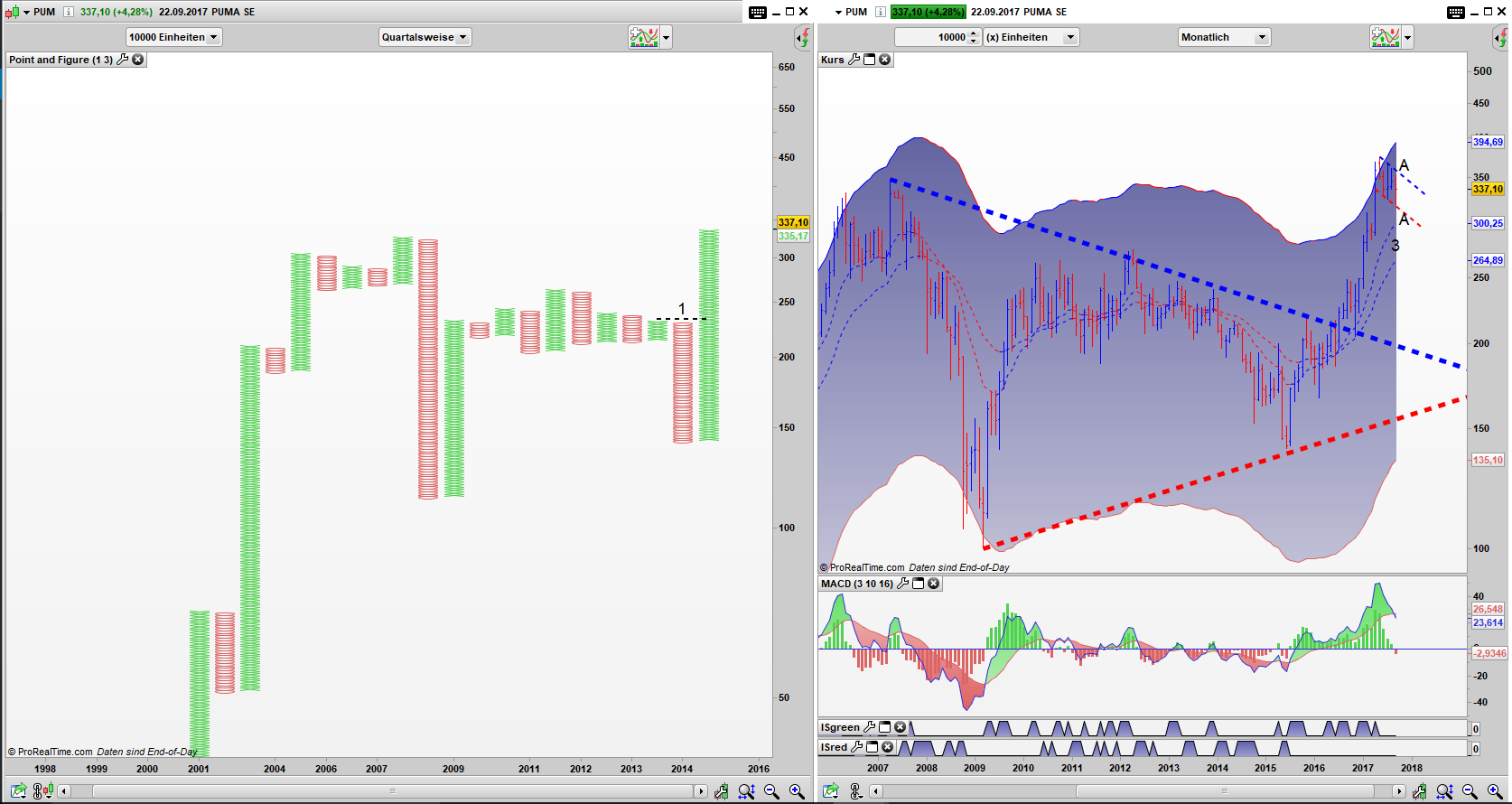Open the PUM ticker menu on left chart
Viewport: 1512px width, 804px height.
tap(27, 12)
